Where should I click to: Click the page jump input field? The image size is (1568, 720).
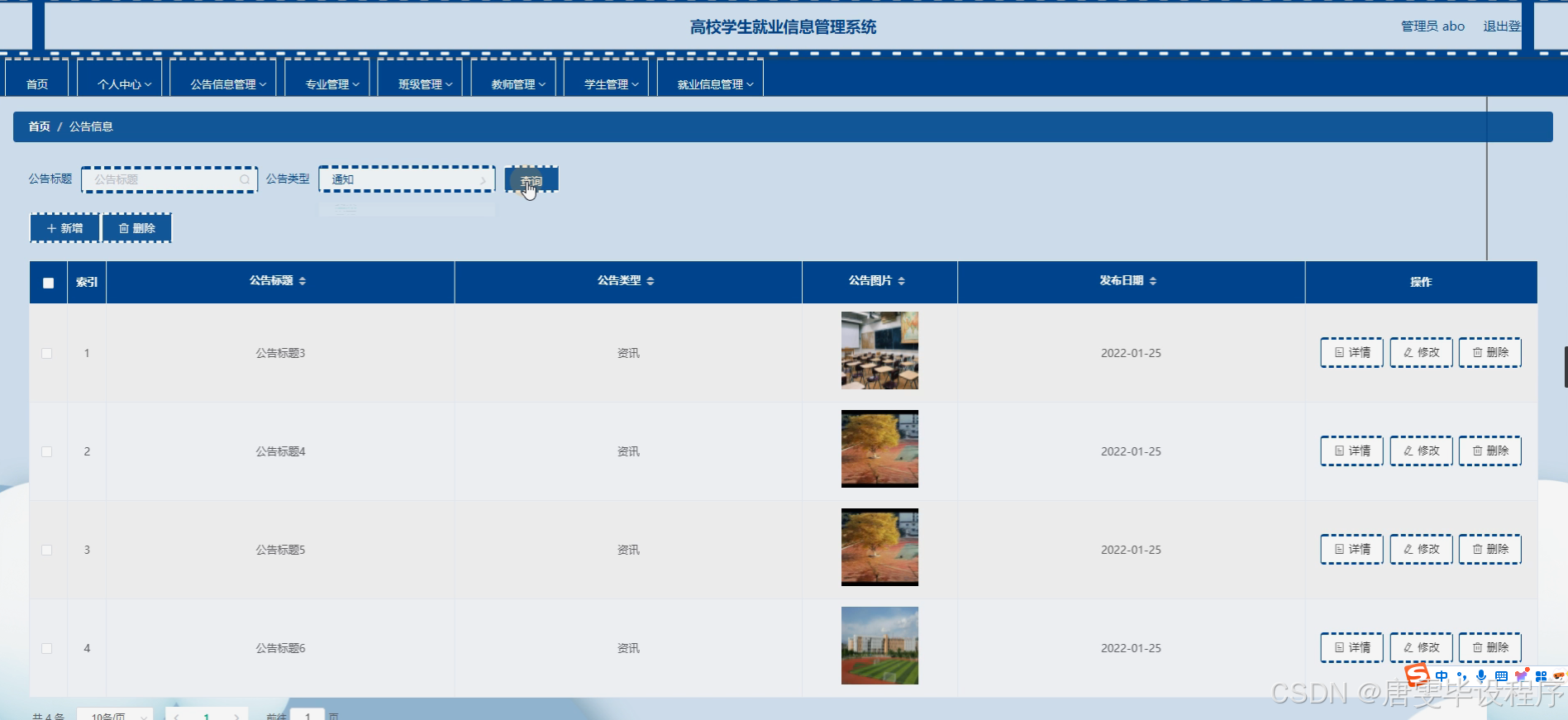[x=307, y=716]
